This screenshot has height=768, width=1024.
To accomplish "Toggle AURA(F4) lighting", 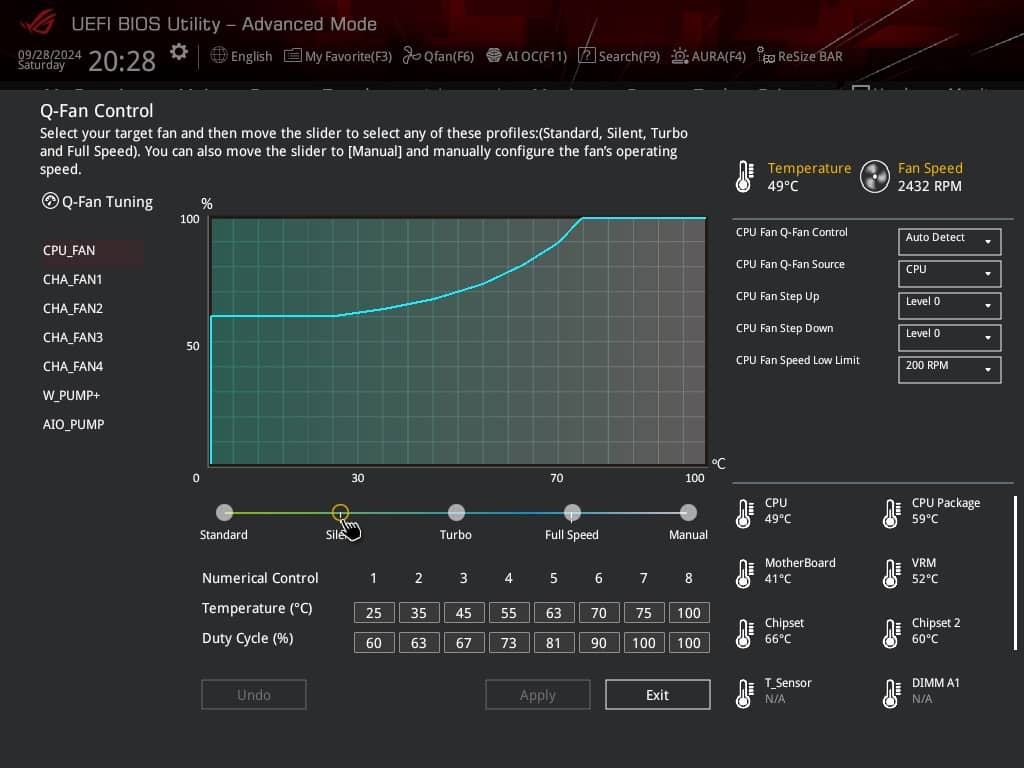I will click(x=709, y=56).
